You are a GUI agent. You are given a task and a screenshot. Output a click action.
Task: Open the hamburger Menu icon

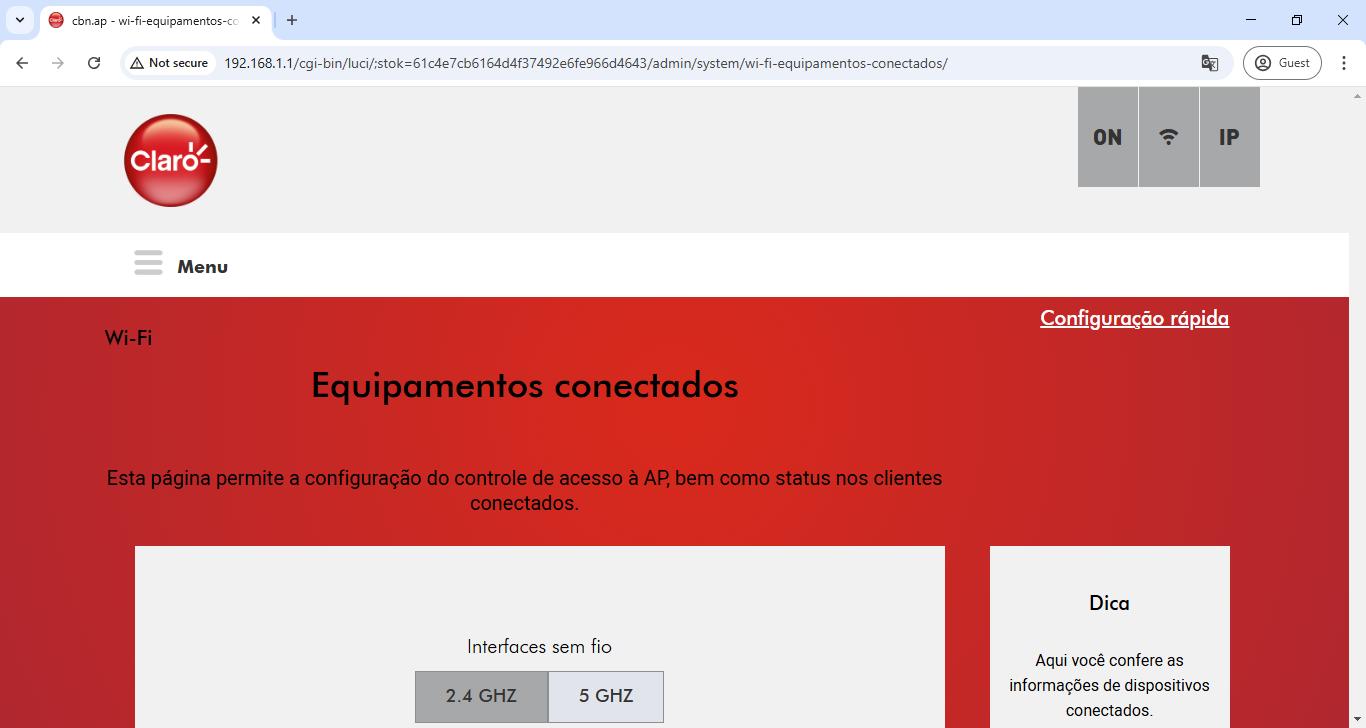pyautogui.click(x=148, y=263)
